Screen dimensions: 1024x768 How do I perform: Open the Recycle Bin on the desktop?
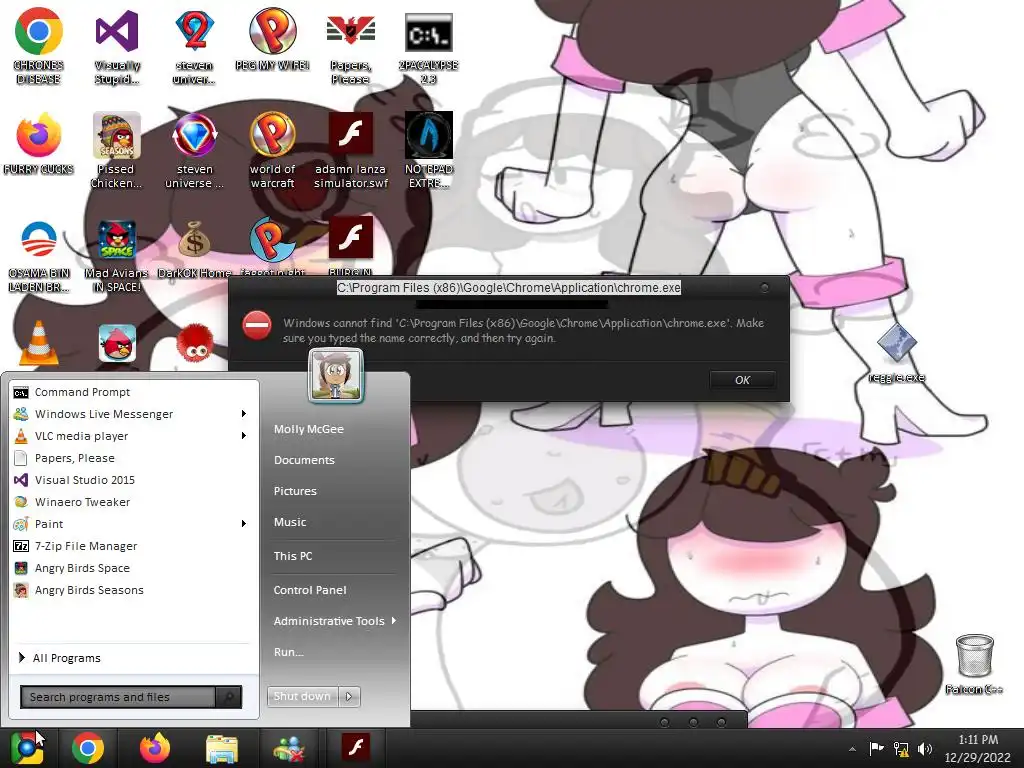tap(974, 656)
